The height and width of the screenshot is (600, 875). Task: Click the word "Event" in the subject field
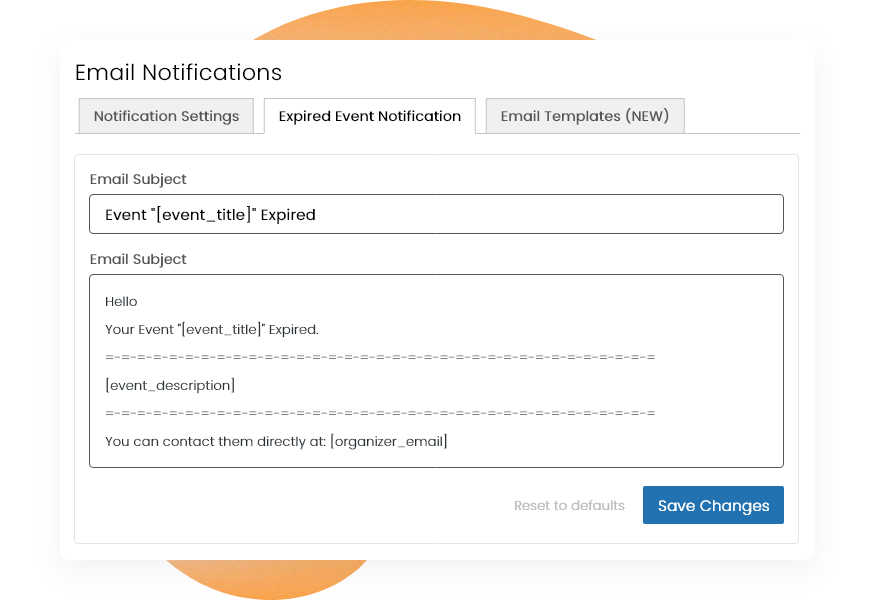pyautogui.click(x=123, y=214)
